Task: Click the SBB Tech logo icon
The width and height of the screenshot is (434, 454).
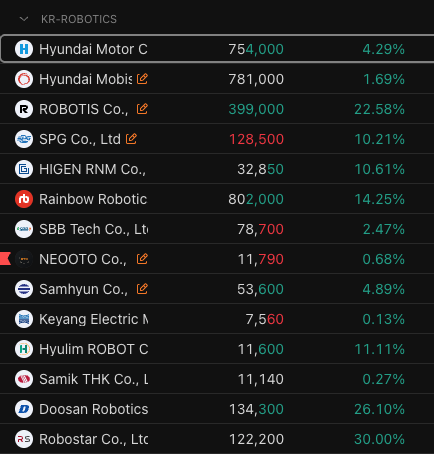Action: [24, 229]
